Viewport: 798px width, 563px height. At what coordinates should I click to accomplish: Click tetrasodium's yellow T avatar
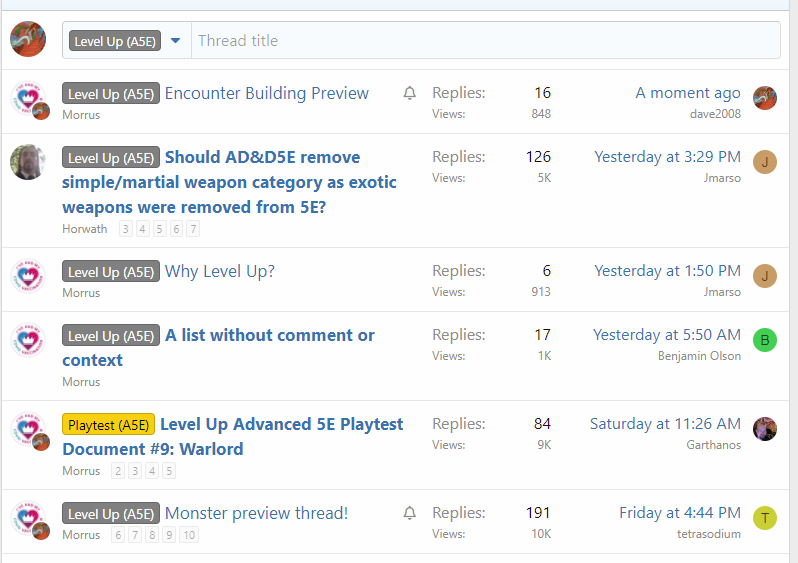[x=764, y=518]
